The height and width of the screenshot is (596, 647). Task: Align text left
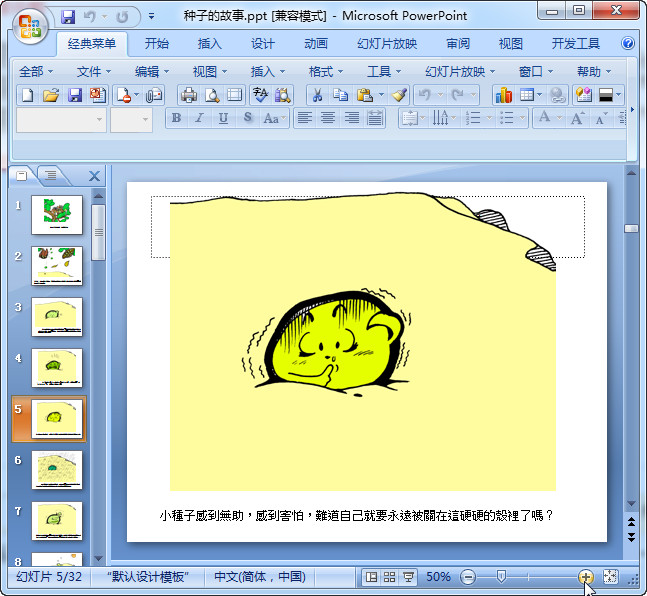point(305,118)
